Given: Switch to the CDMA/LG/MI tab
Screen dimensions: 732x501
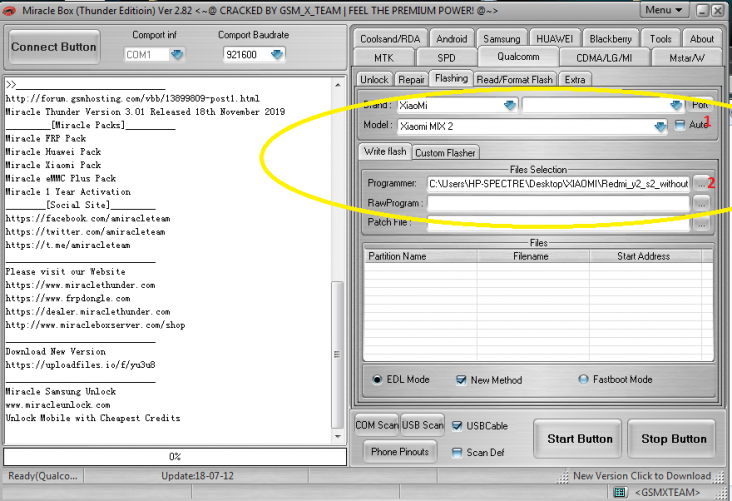Looking at the screenshot, I should click(604, 58).
